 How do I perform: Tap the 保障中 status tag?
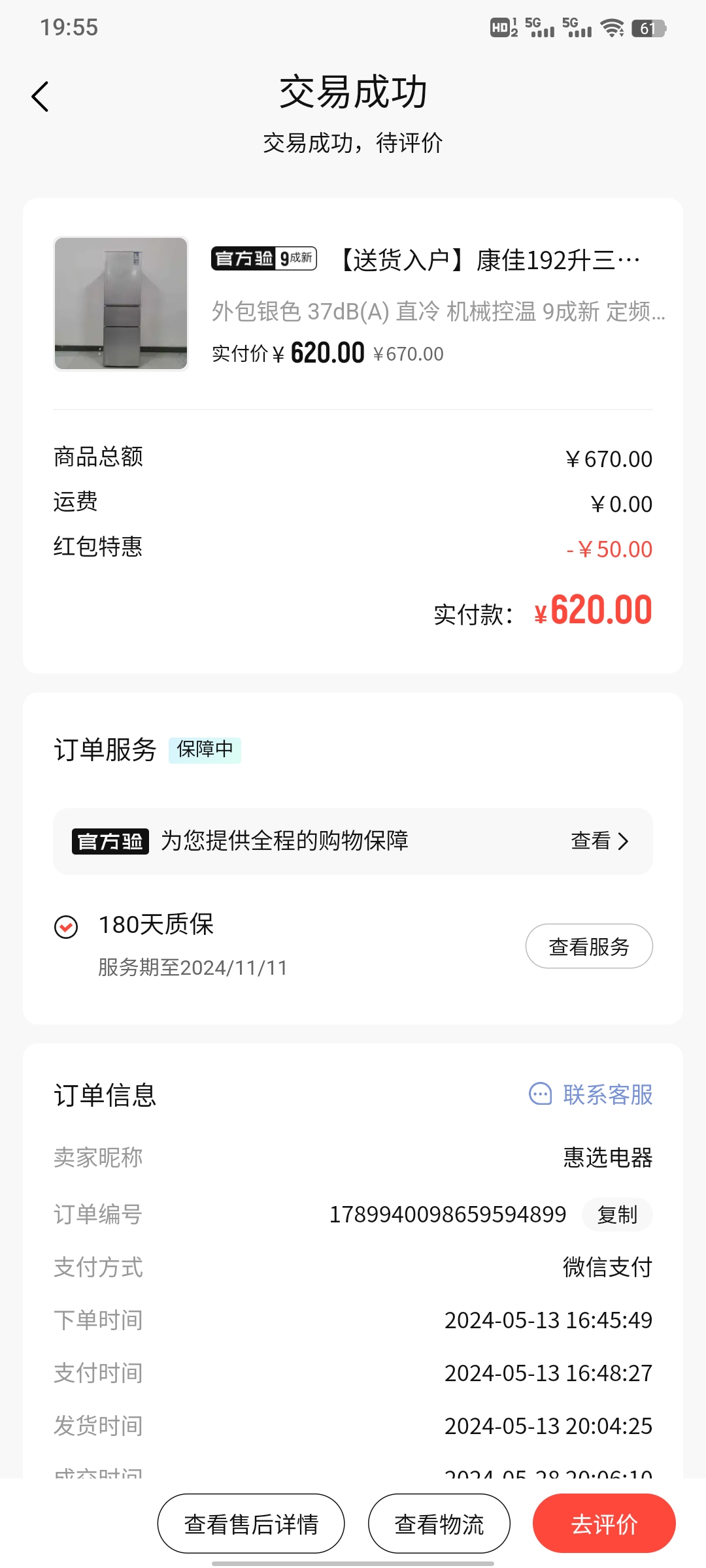pos(205,750)
